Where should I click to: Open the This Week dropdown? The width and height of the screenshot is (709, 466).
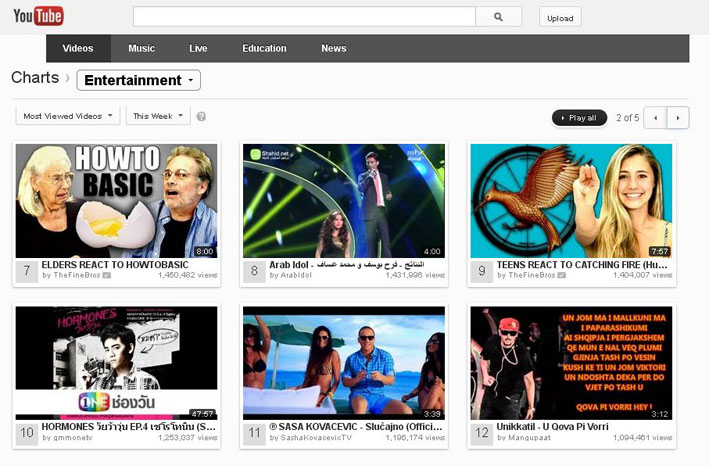point(158,116)
